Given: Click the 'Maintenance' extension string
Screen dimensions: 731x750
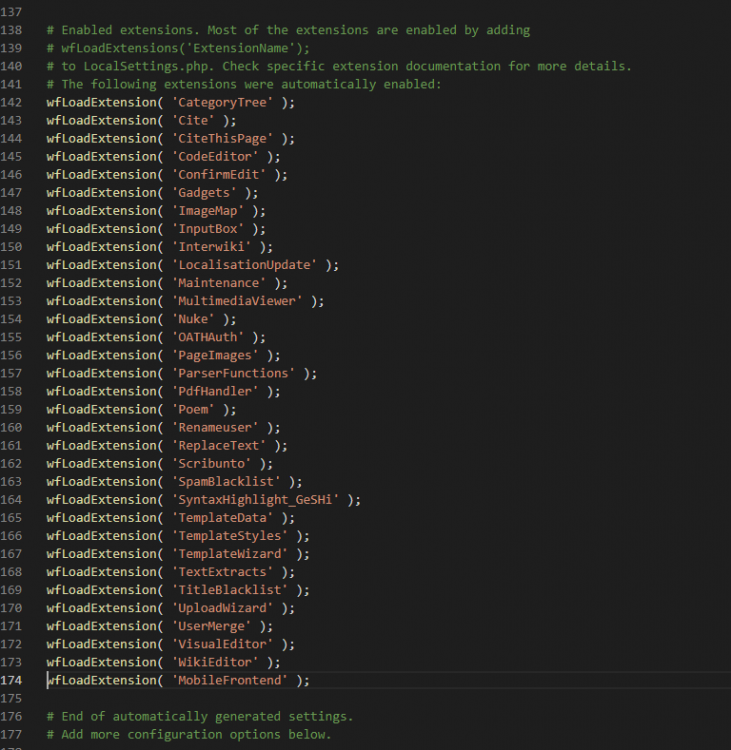Looking at the screenshot, I should (x=219, y=283).
